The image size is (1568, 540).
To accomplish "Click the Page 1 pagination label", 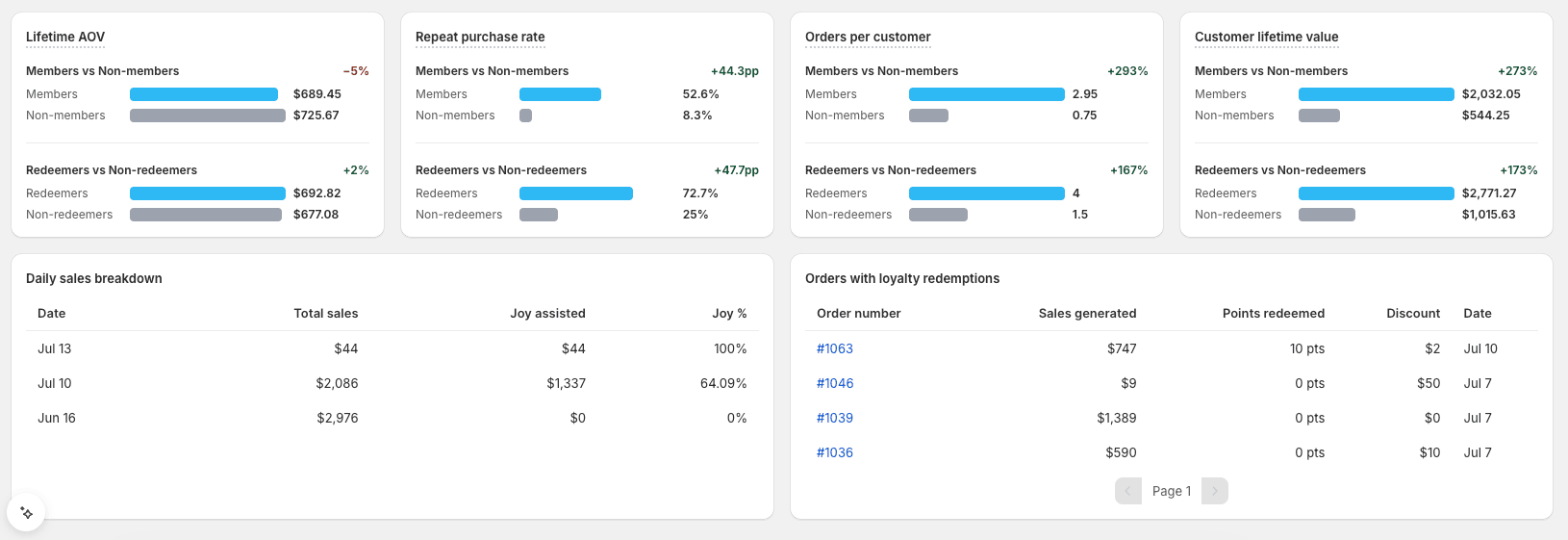I will [1172, 491].
